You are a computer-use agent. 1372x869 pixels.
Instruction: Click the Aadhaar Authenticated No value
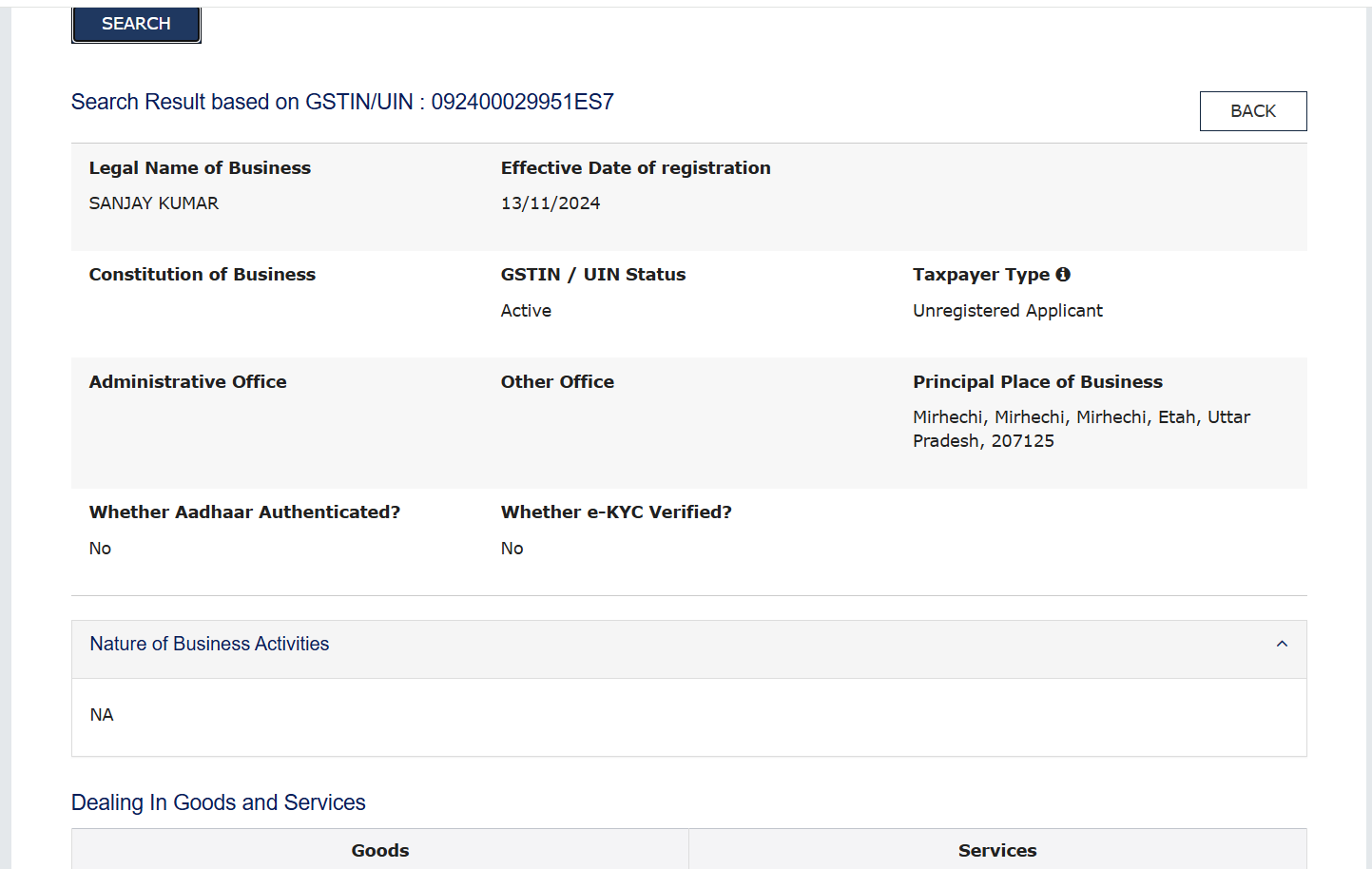tap(100, 549)
